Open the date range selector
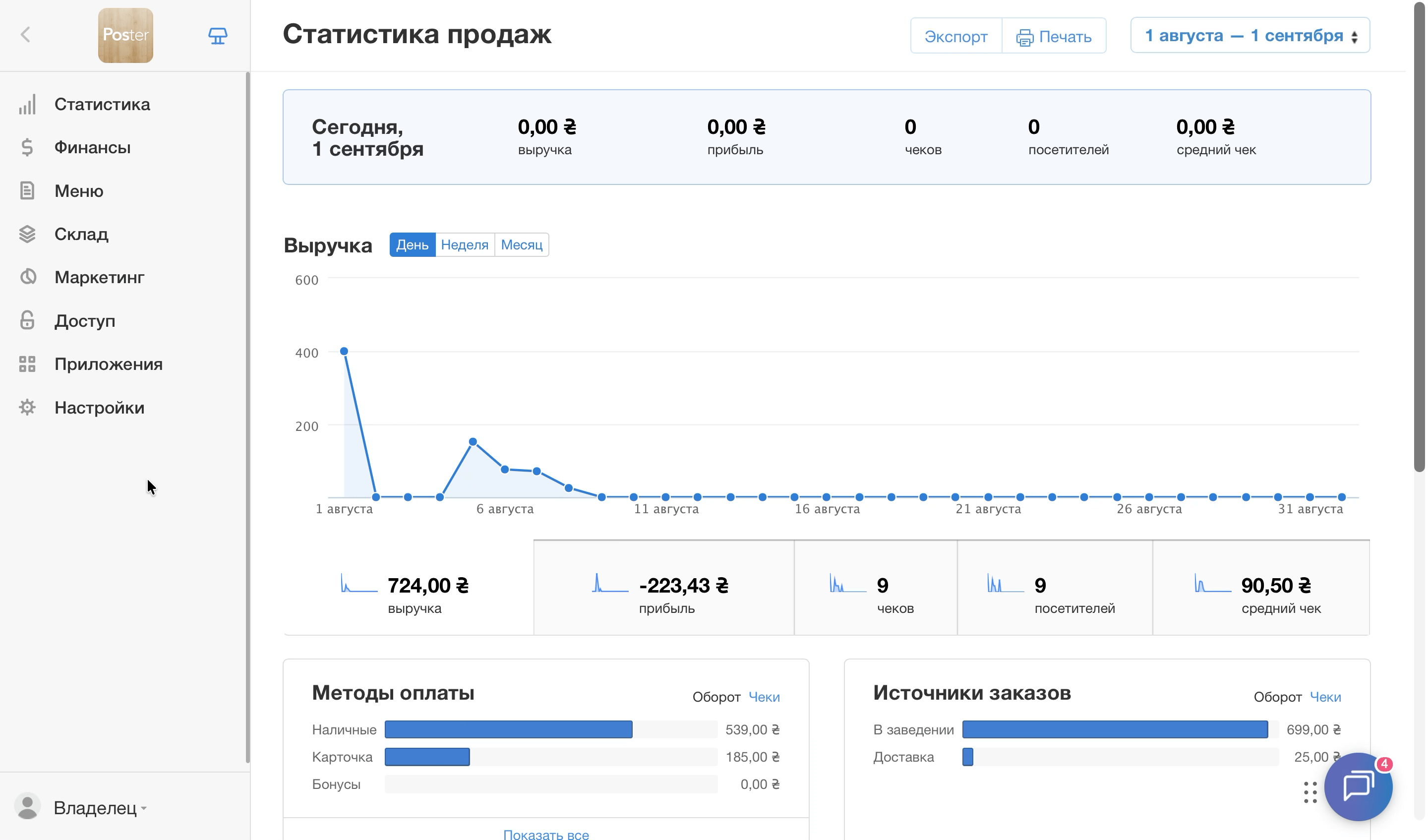This screenshot has height=840, width=1428. coord(1250,35)
